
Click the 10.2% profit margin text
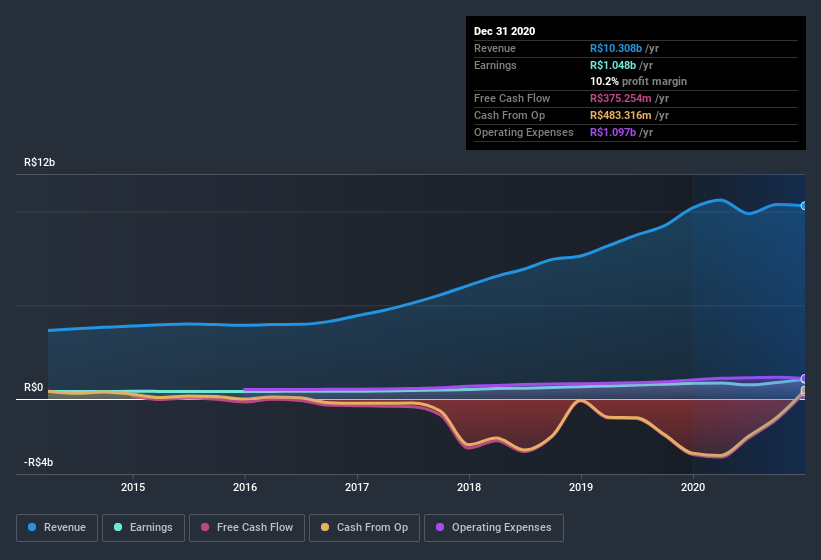(x=638, y=81)
